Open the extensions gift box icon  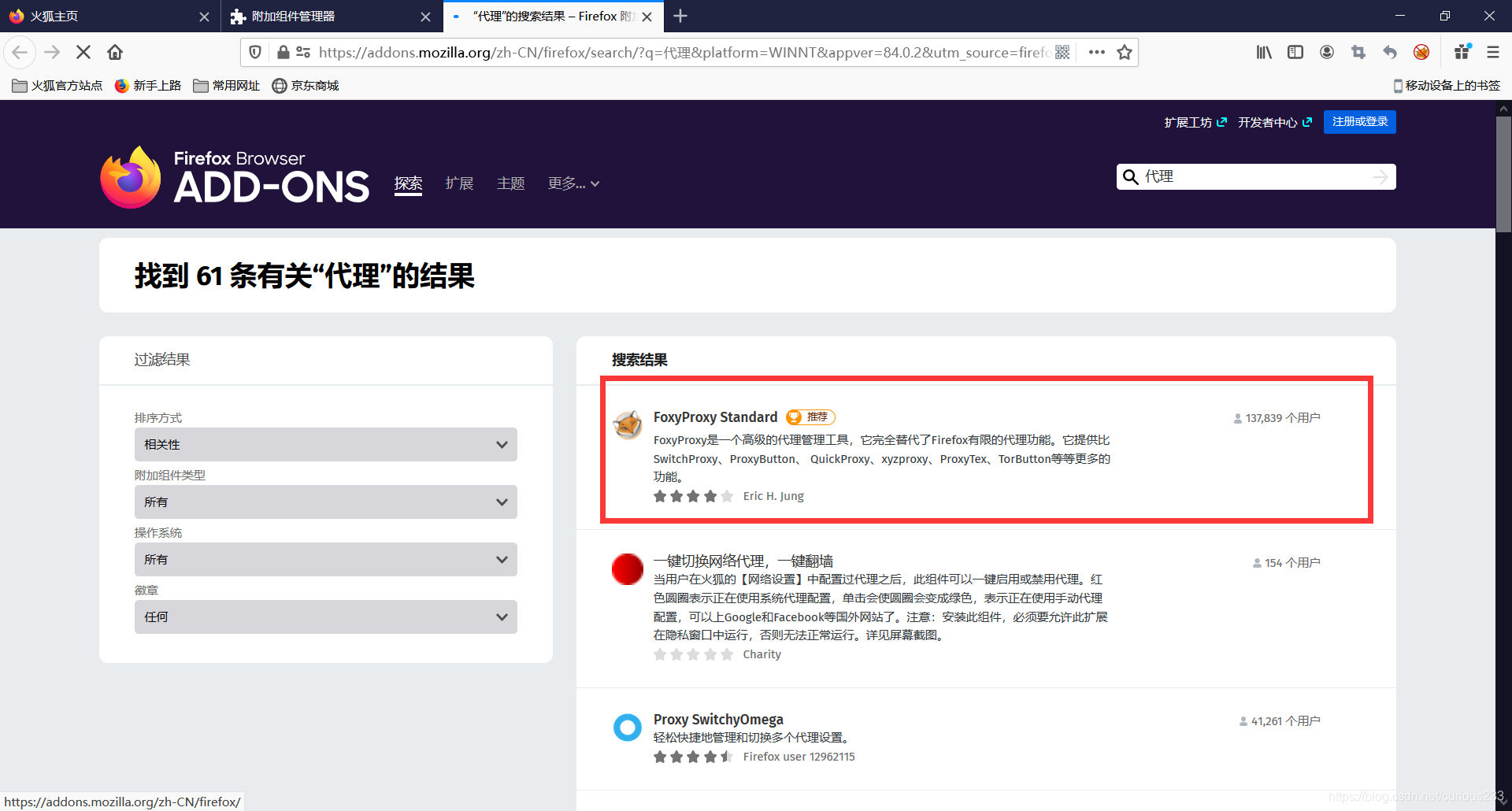[1462, 52]
